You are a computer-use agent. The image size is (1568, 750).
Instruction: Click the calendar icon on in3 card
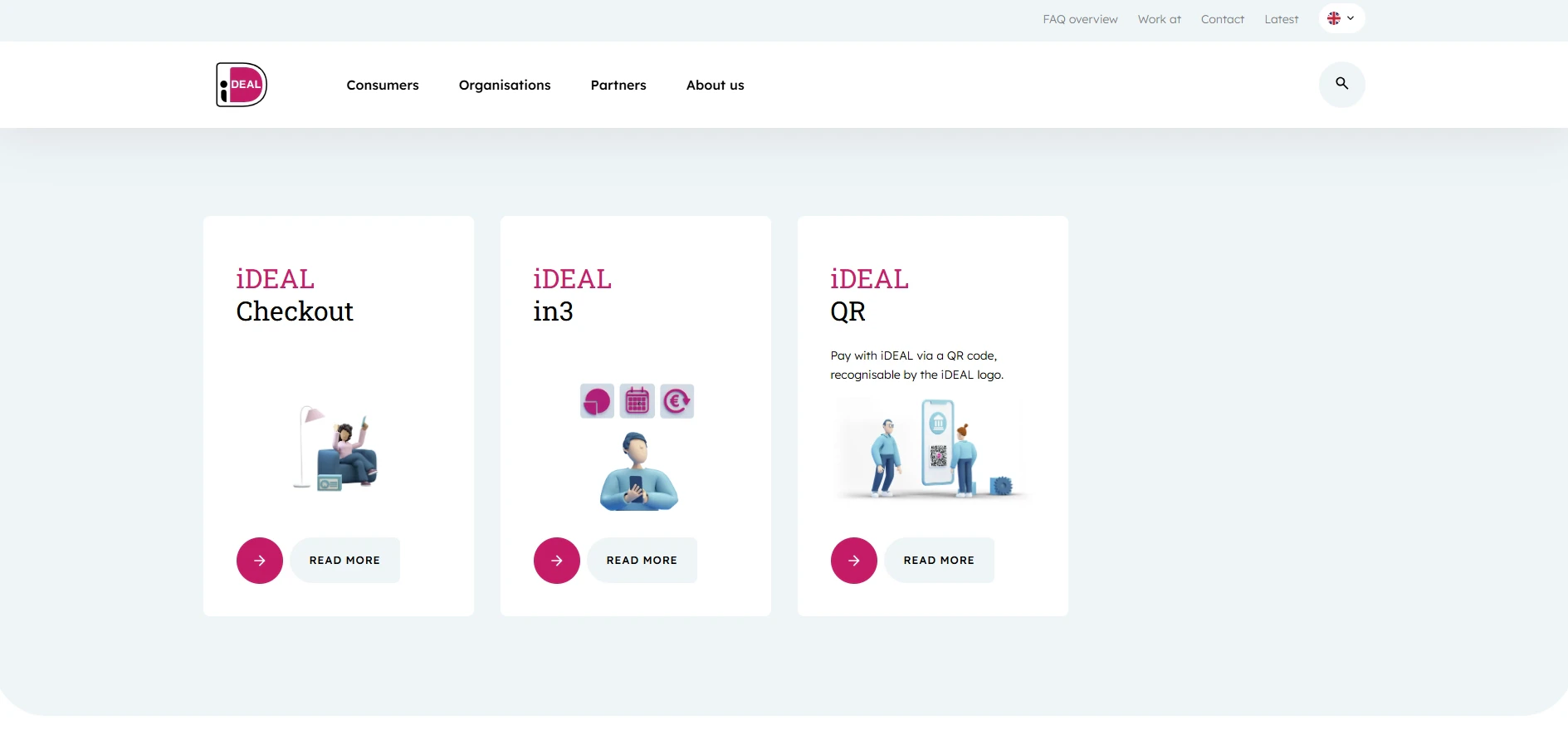click(x=637, y=401)
